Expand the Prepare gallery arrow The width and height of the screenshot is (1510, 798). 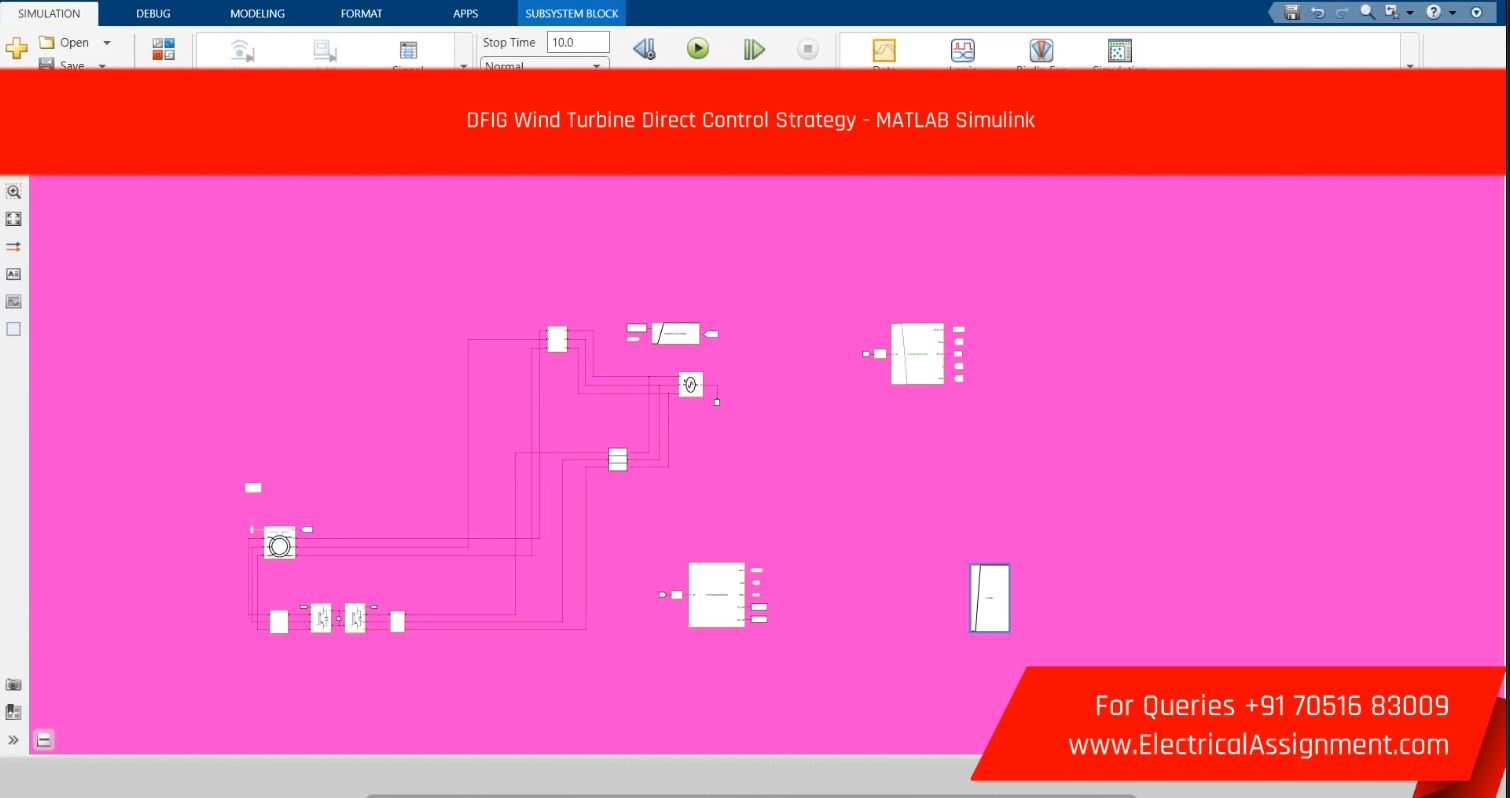tap(463, 65)
